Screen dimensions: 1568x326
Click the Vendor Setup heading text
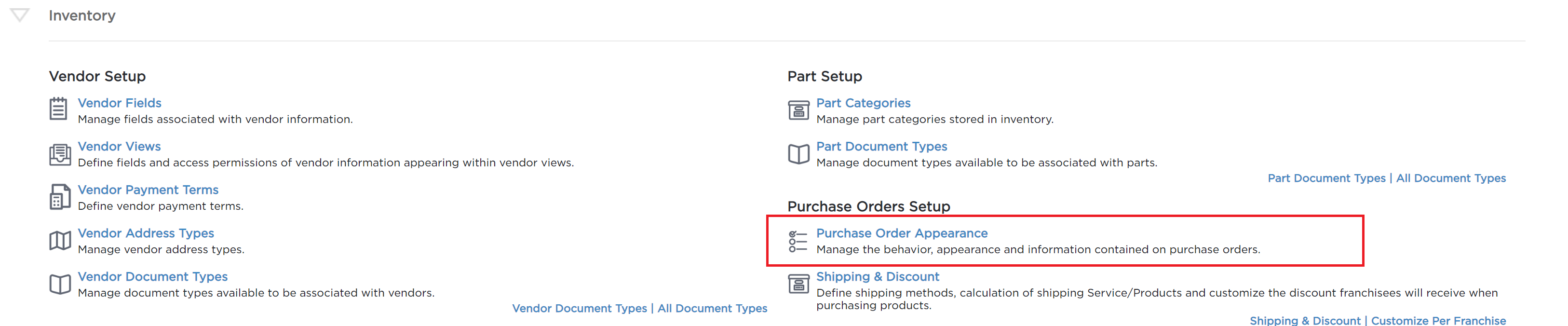click(97, 76)
